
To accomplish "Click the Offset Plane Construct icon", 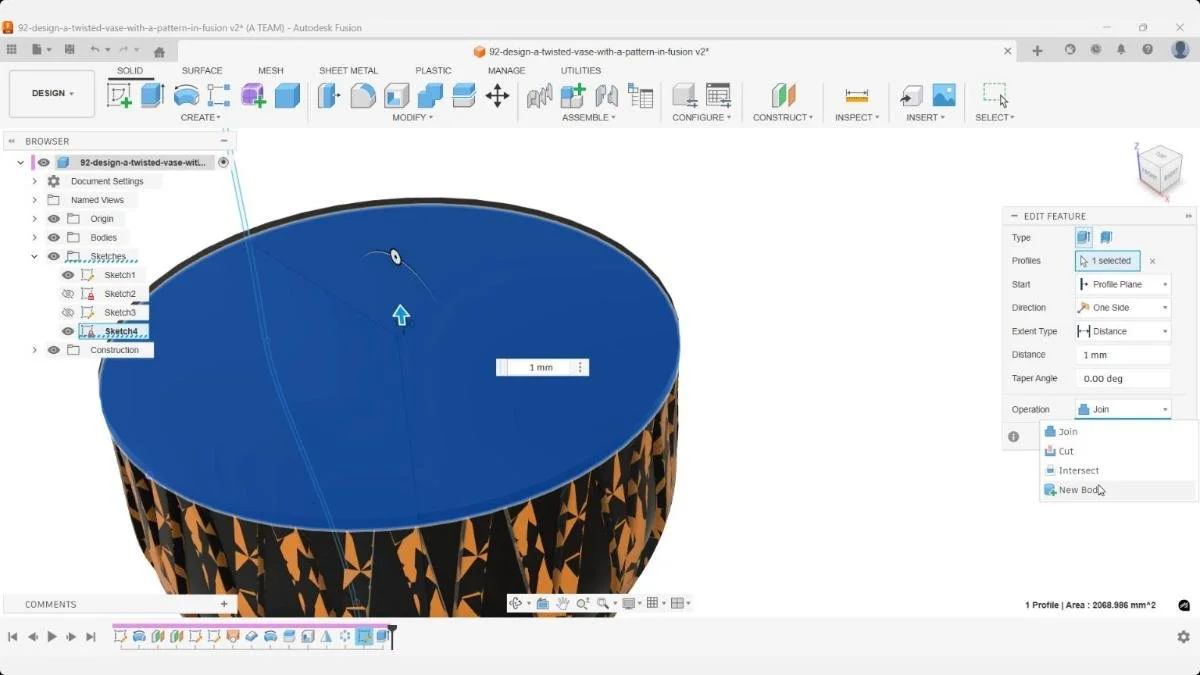I will 783,95.
